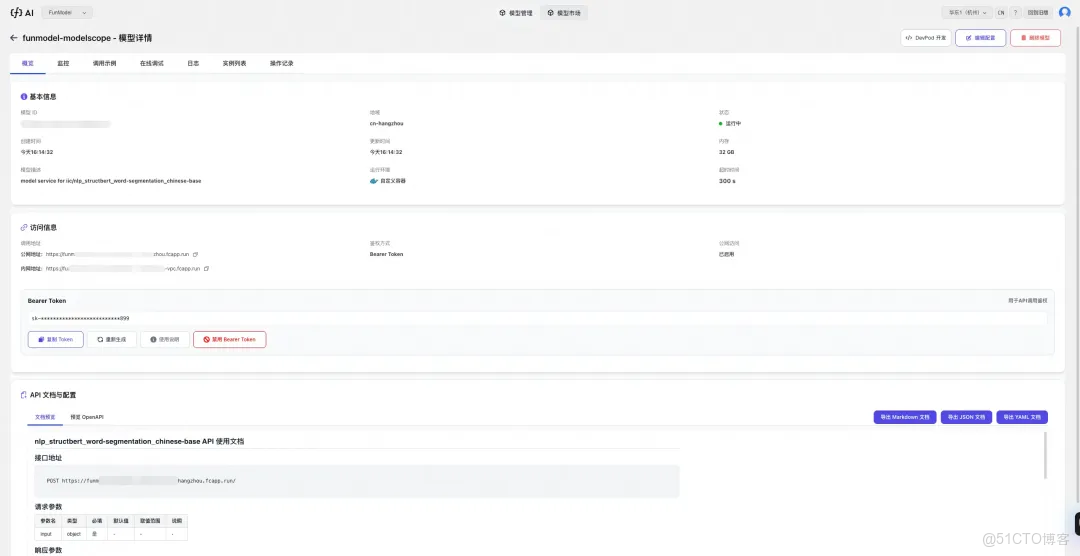Go back using the arrow beside funmodel-modelscope
Image resolution: width=1080 pixels, height=556 pixels.
(14, 38)
